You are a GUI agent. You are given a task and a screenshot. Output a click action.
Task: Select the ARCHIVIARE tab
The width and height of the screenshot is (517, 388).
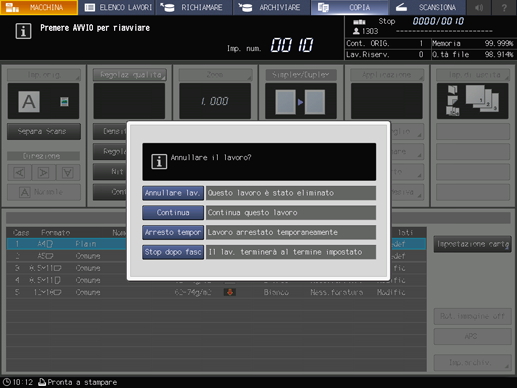(272, 7)
